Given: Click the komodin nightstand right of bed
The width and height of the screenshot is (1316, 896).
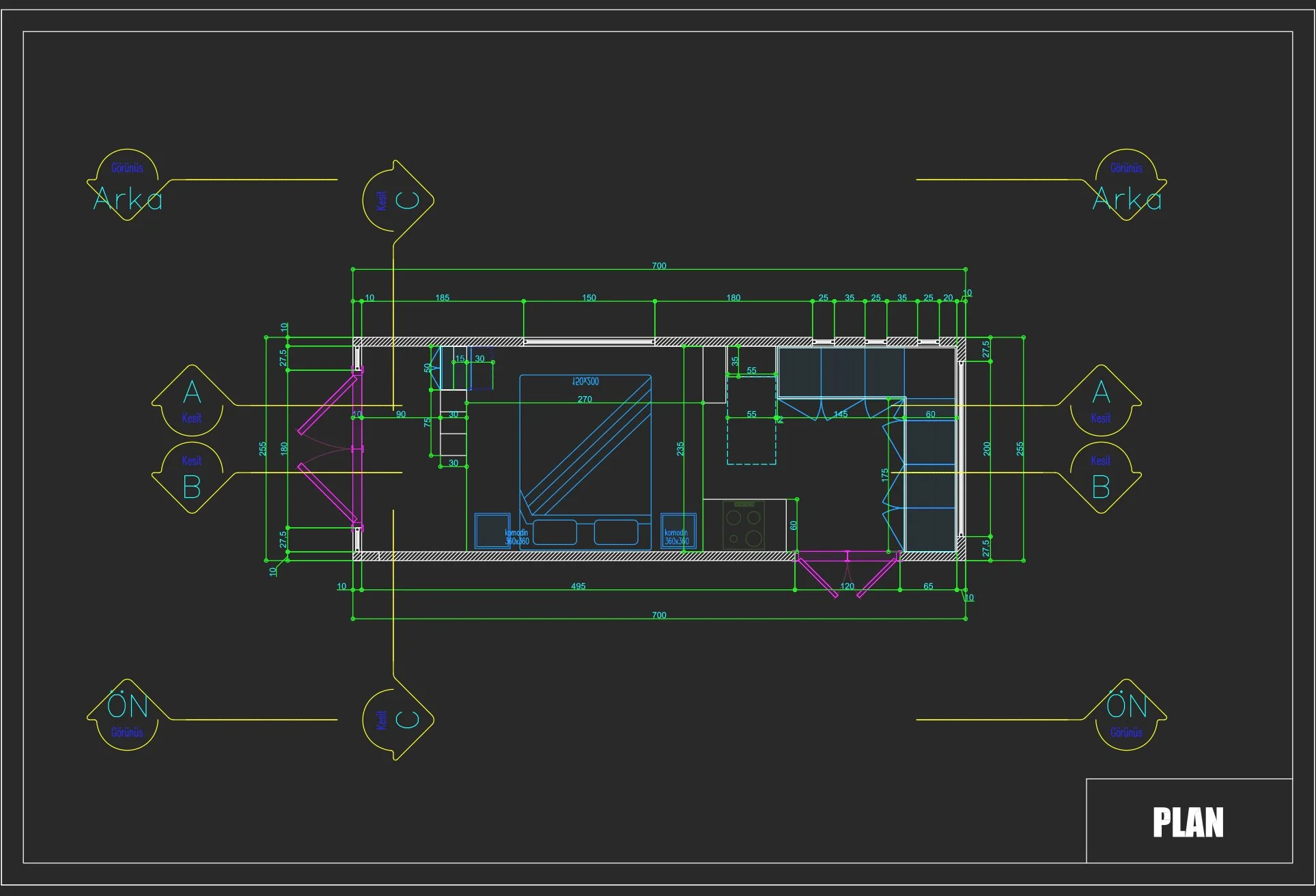Looking at the screenshot, I should (678, 531).
